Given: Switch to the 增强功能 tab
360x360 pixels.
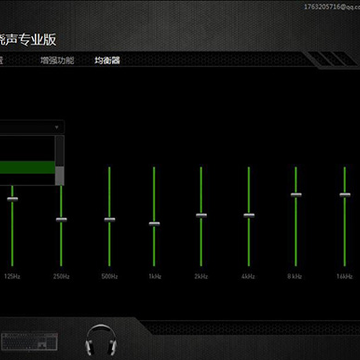Looking at the screenshot, I should pyautogui.click(x=57, y=61).
